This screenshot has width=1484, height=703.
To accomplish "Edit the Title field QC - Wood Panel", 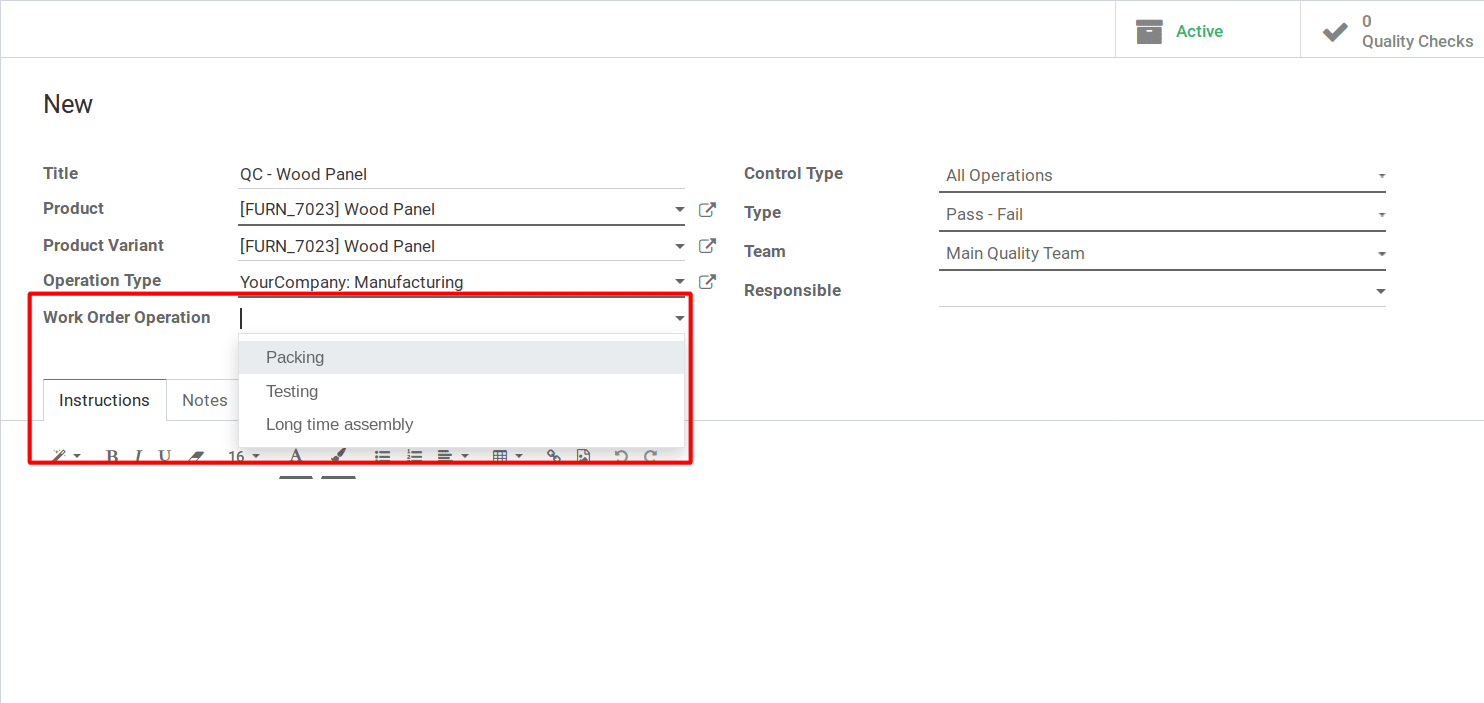I will tap(461, 174).
